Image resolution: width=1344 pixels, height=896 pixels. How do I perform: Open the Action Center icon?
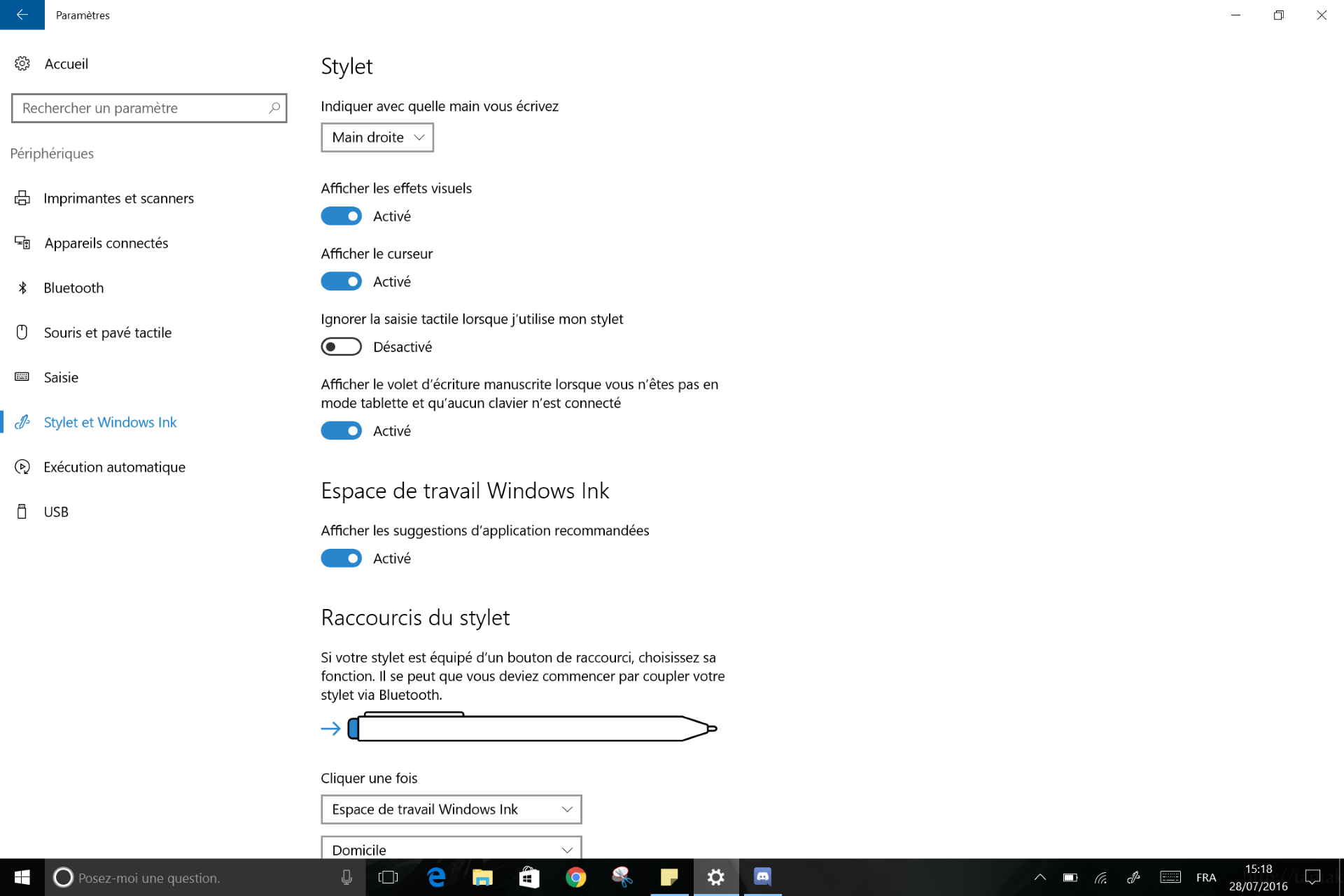point(1313,877)
